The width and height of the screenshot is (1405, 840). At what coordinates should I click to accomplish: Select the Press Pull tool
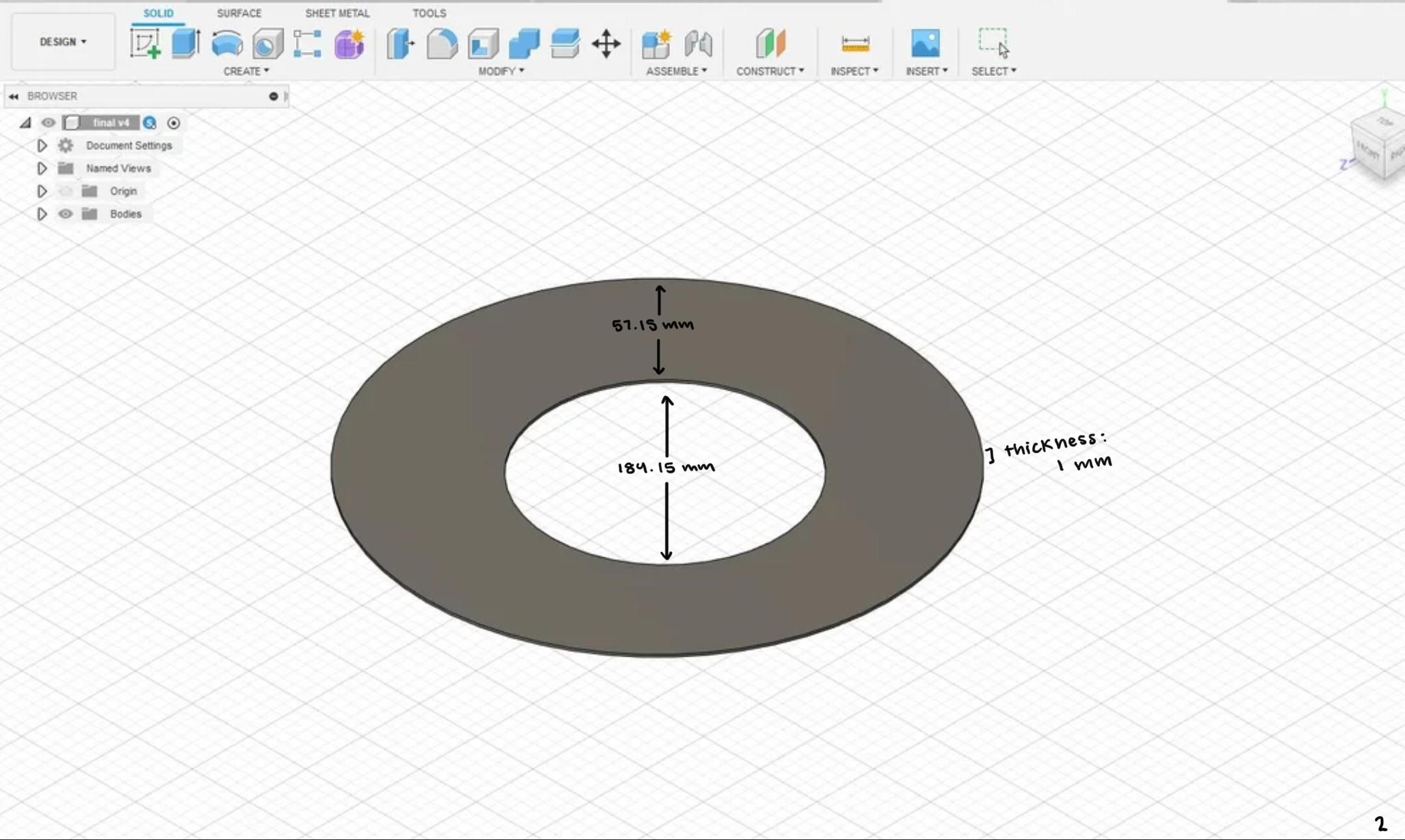401,44
